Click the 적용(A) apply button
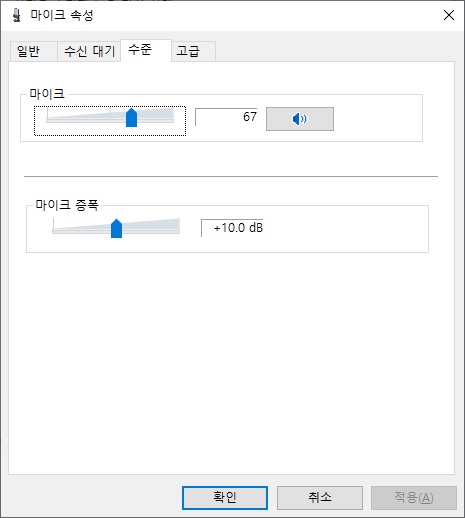Viewport: 465px width, 518px height. point(414,497)
